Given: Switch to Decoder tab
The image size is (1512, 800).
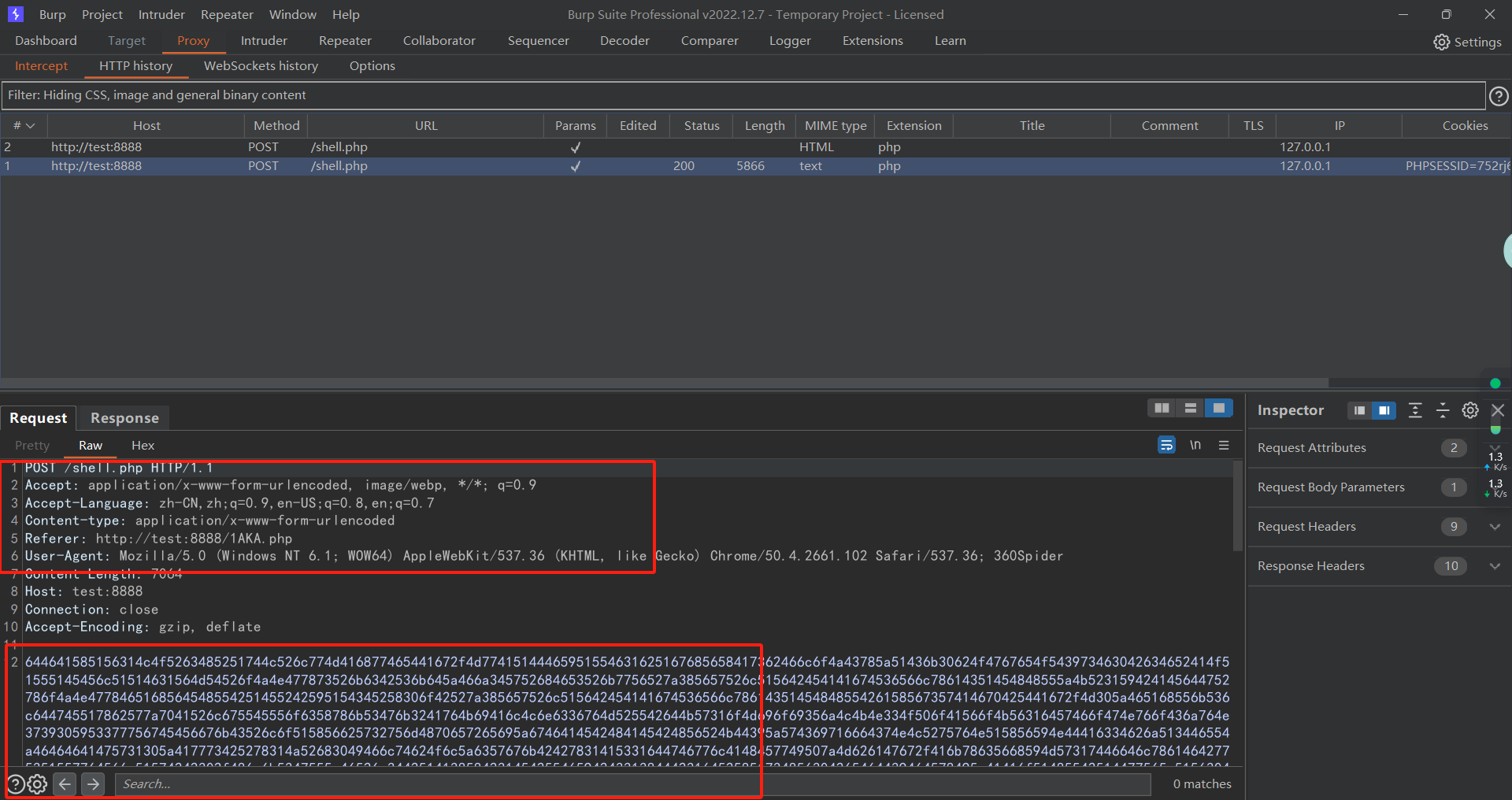Looking at the screenshot, I should coord(624,41).
